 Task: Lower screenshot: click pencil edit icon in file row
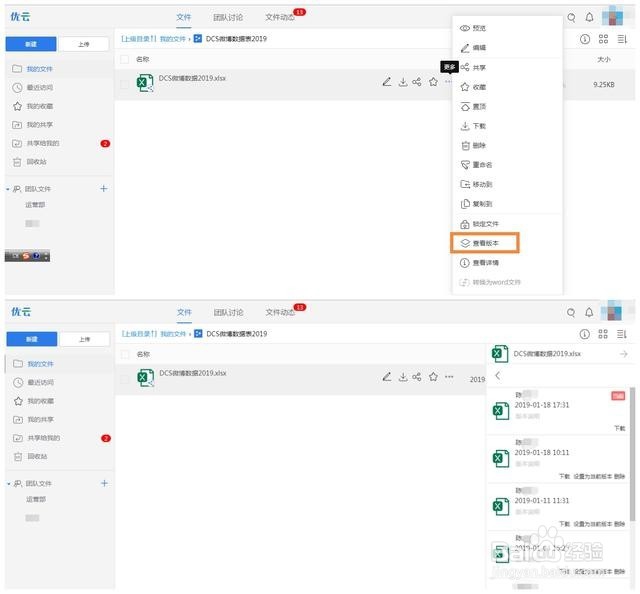(x=387, y=376)
